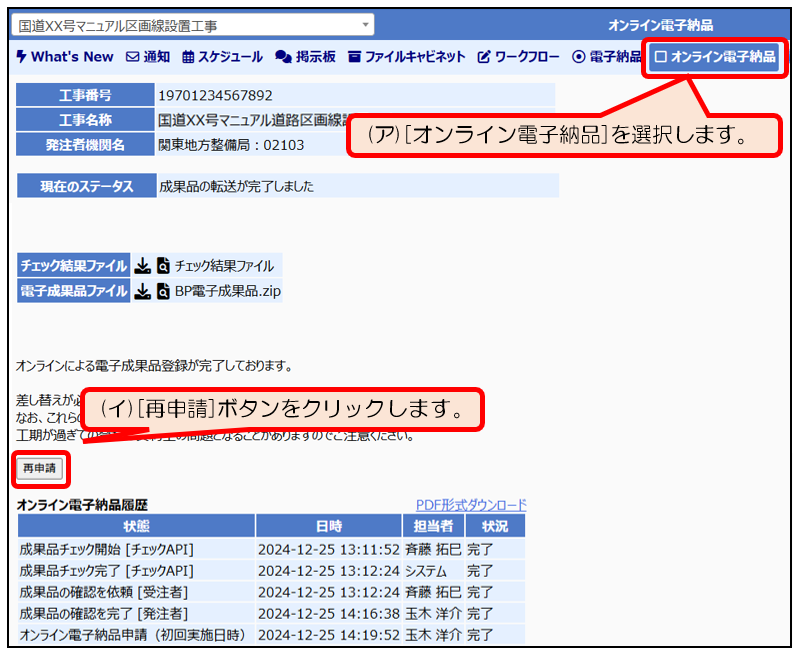Select オンライン電子納品 in the navigation bar
The height and width of the screenshot is (659, 801).
click(715, 57)
